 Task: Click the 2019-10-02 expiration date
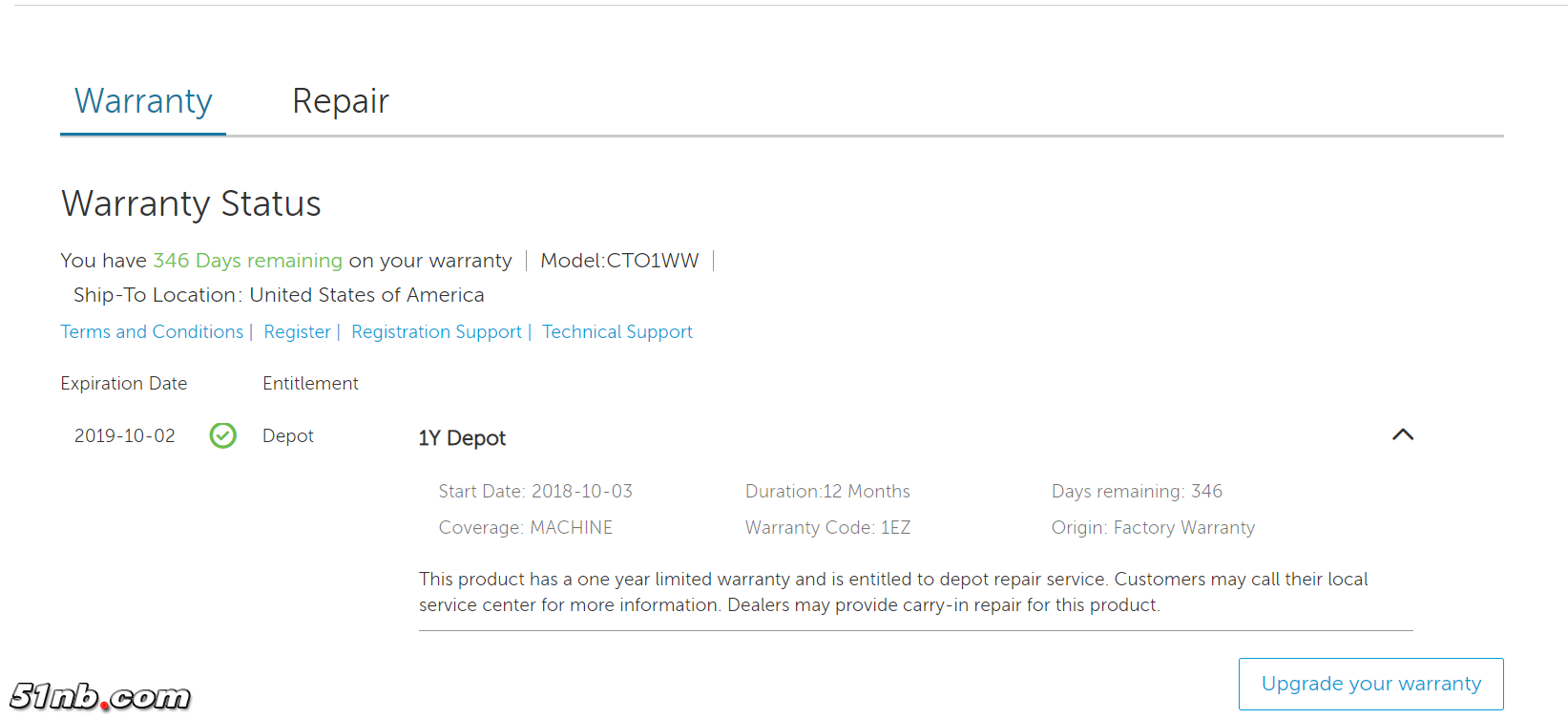(x=125, y=436)
